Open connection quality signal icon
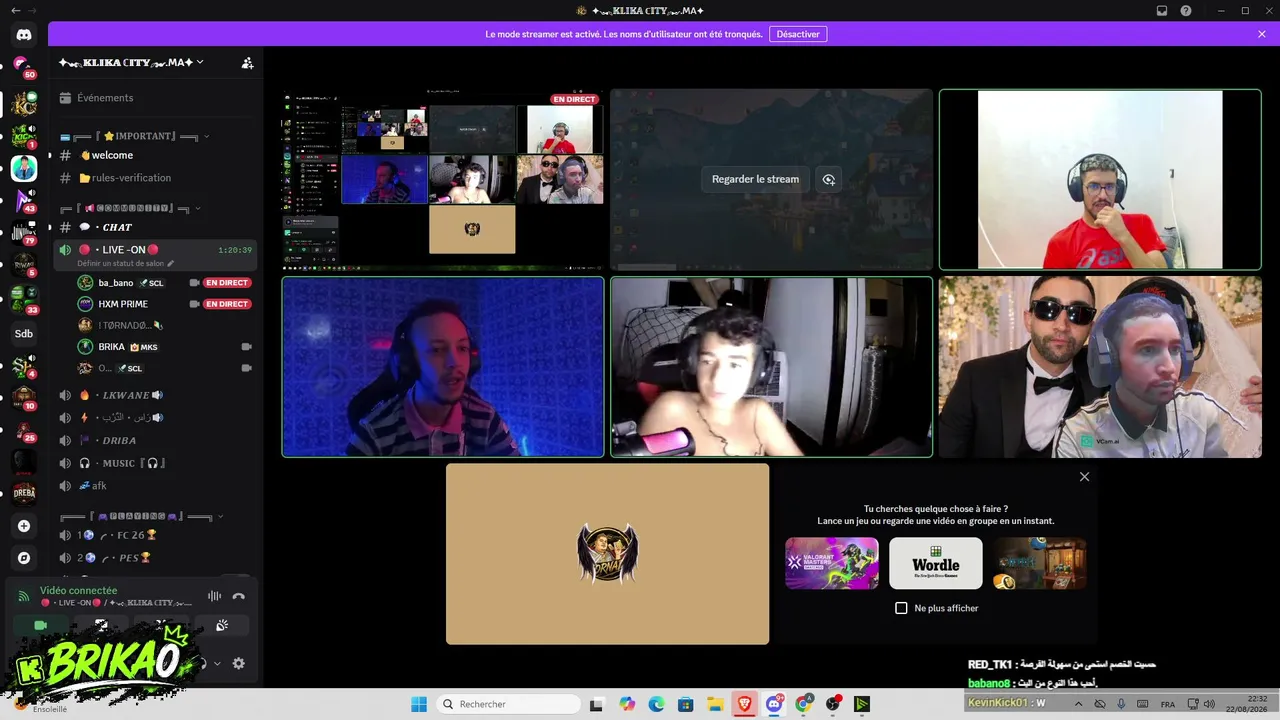Screen dimensions: 1280x720 pyautogui.click(x=24, y=596)
